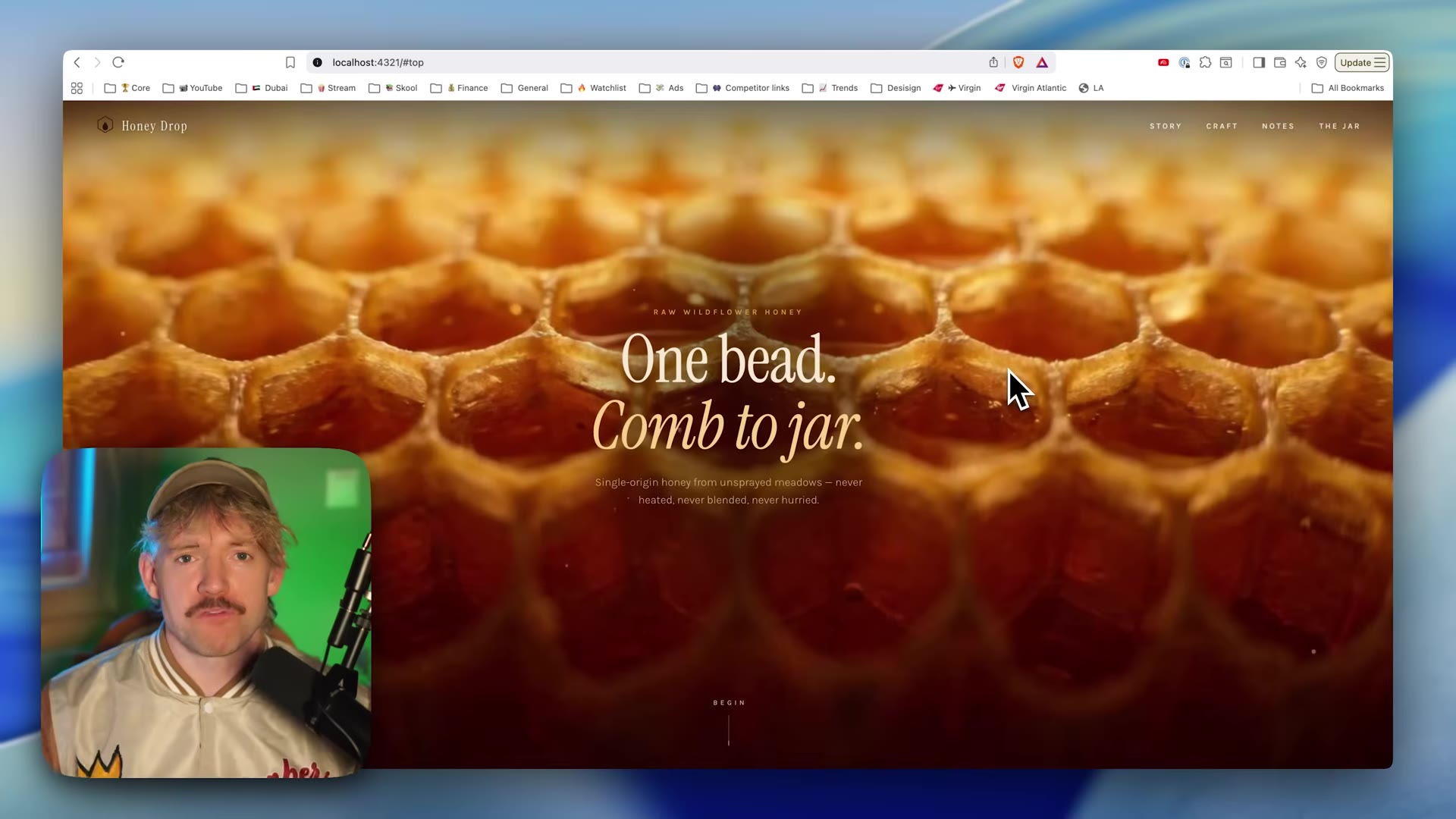Viewport: 1456px width, 819px height.
Task: Open the Ads bookmarks folder
Action: 661,88
